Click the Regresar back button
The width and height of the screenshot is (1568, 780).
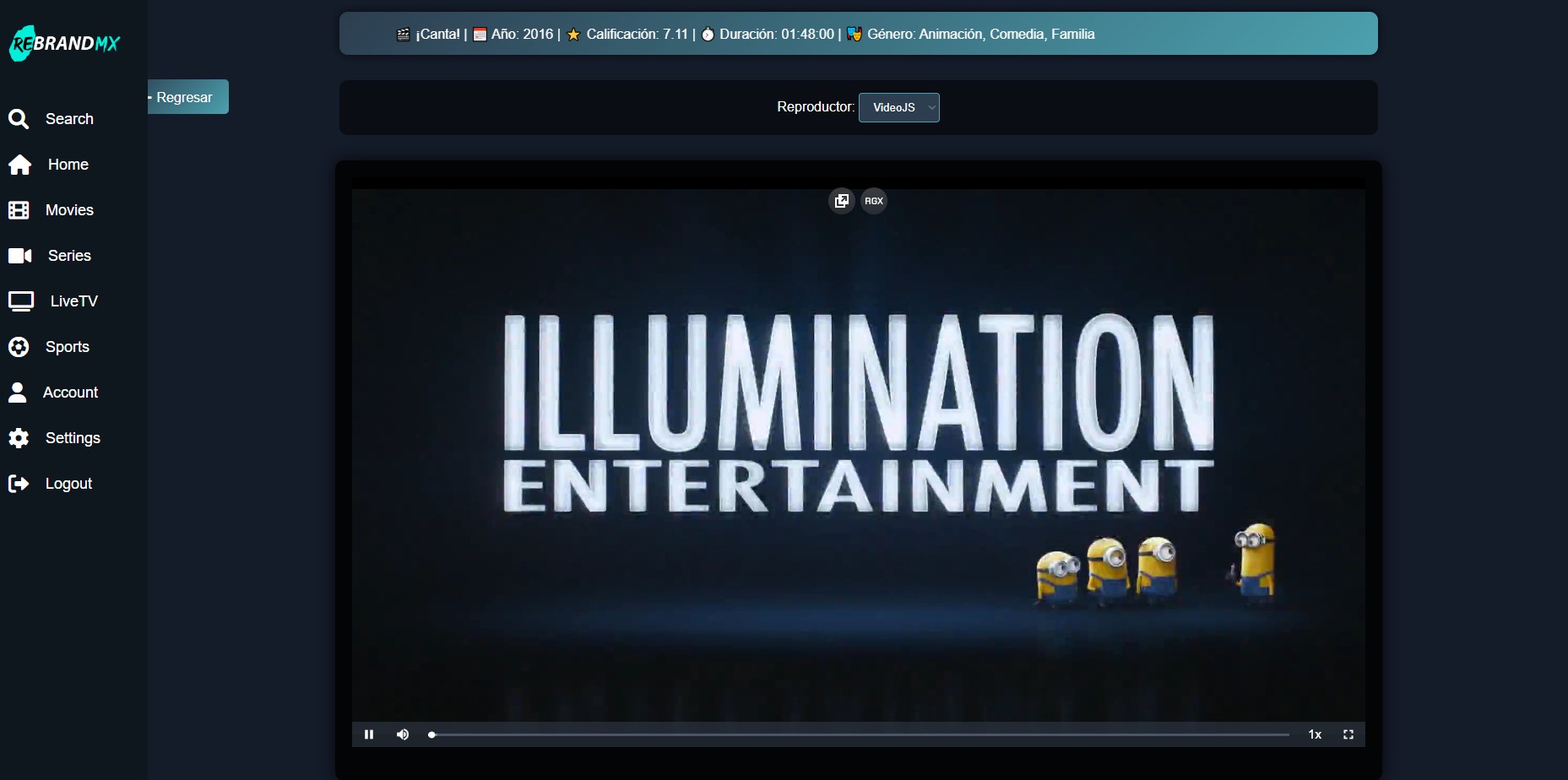point(188,97)
